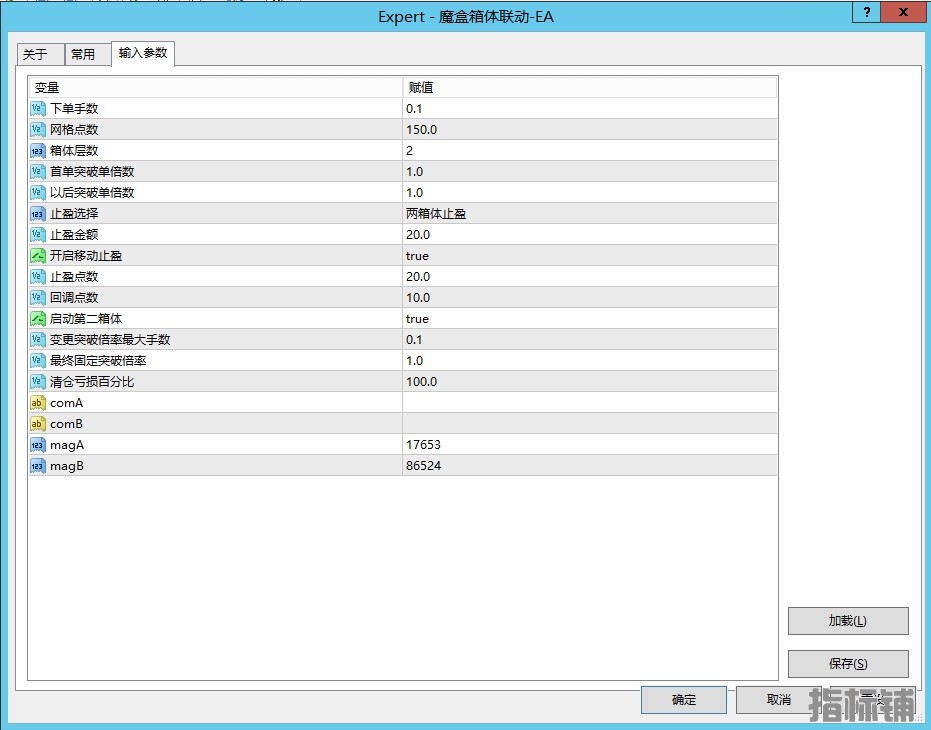Select the 箱体层数 variable name
This screenshot has height=730, width=931.
(74, 151)
